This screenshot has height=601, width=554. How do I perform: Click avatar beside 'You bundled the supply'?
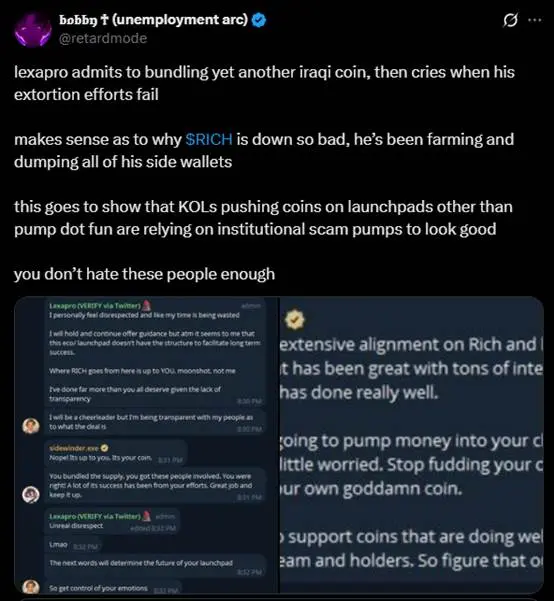click(31, 494)
